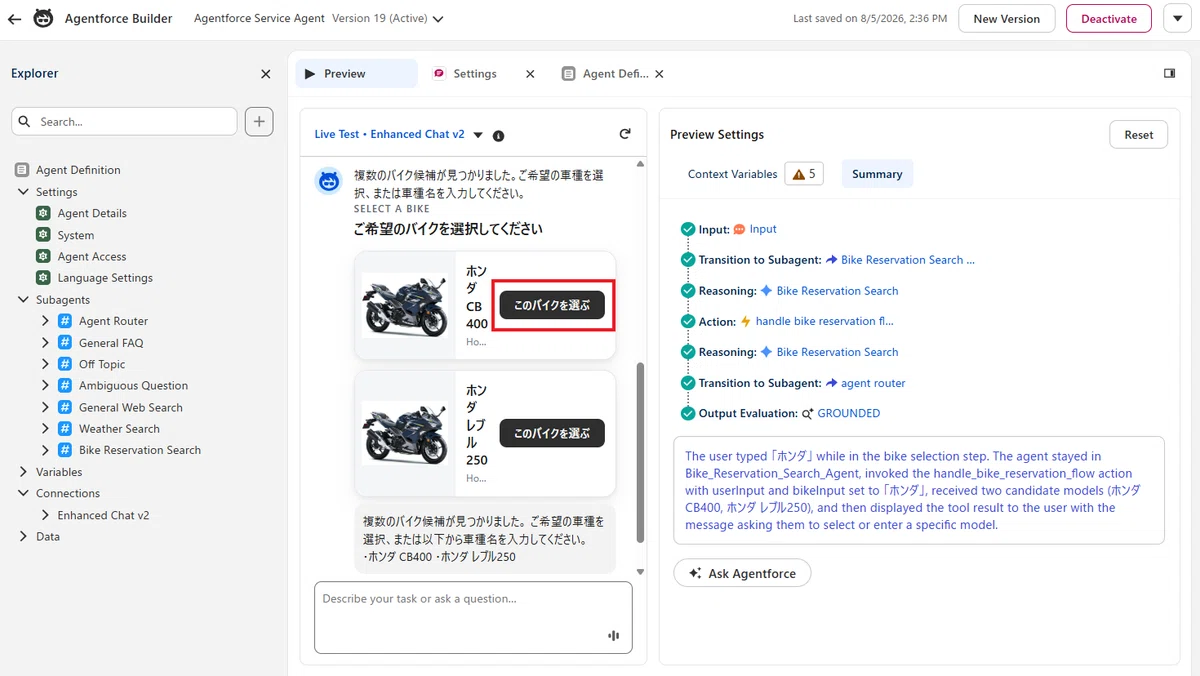The height and width of the screenshot is (676, 1200).
Task: Close the Settings tab
Action: click(x=530, y=74)
